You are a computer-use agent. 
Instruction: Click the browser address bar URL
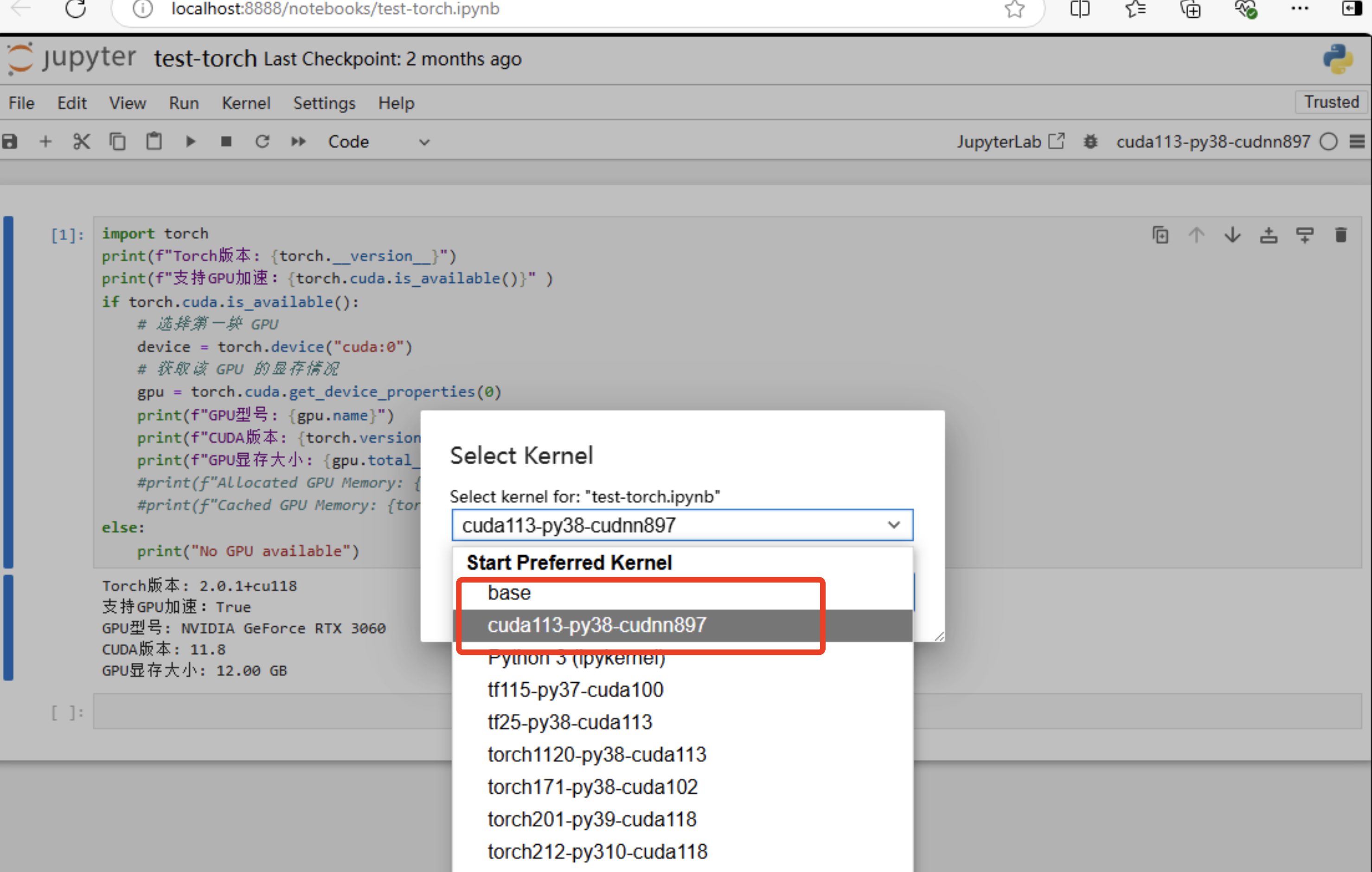[335, 8]
